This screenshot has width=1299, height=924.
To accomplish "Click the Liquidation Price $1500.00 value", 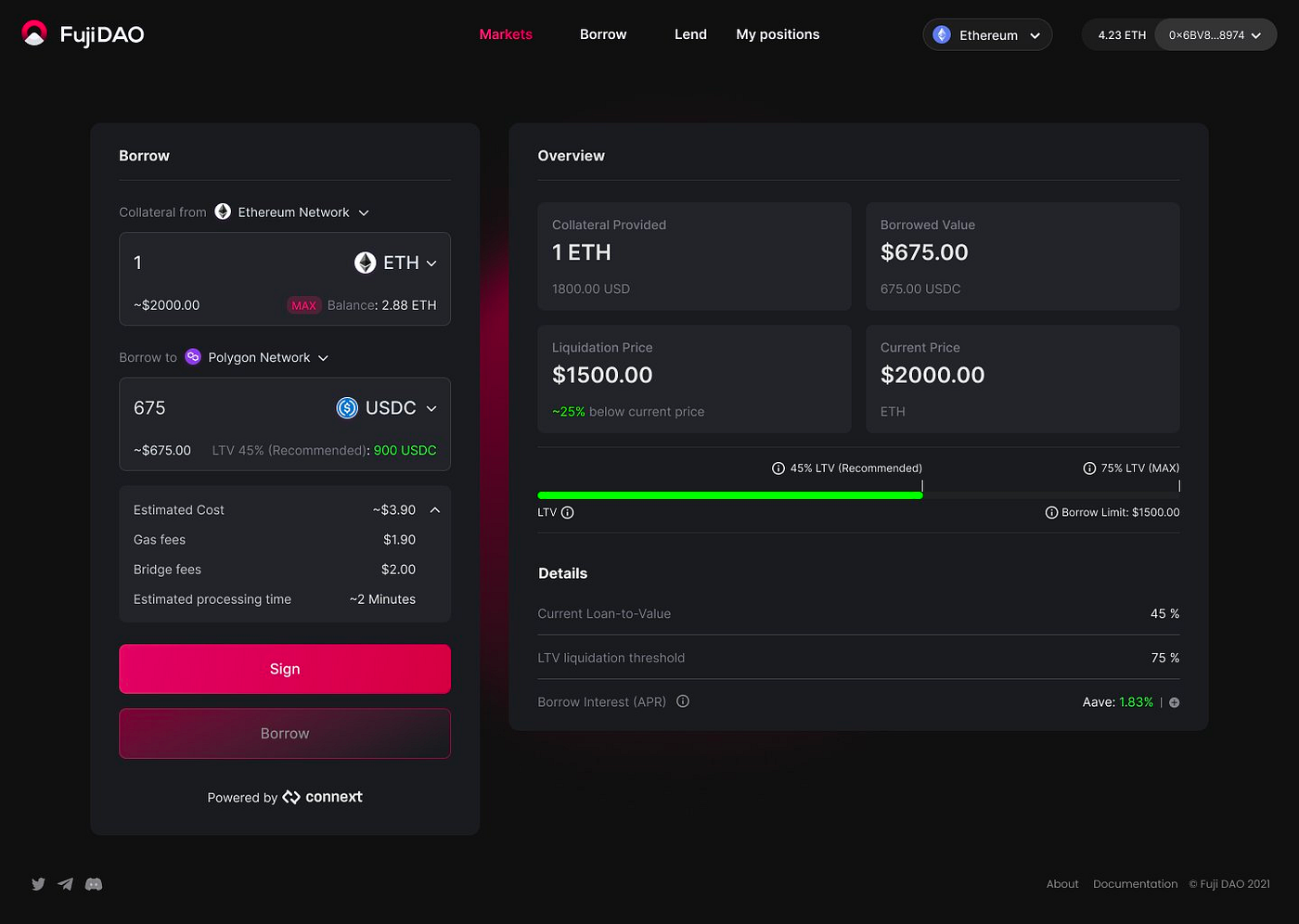I will pos(602,375).
